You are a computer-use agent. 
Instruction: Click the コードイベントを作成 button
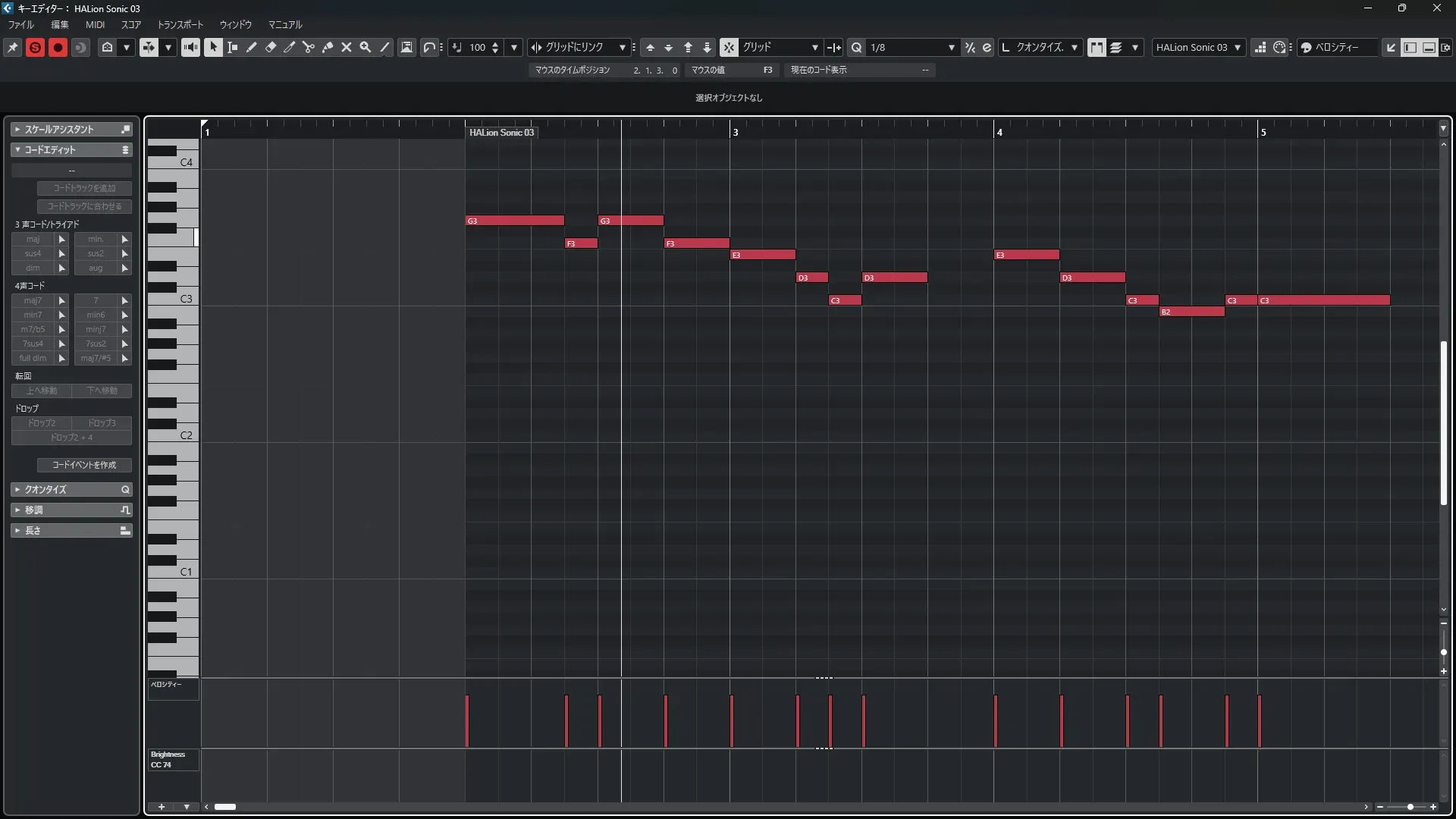click(x=84, y=465)
